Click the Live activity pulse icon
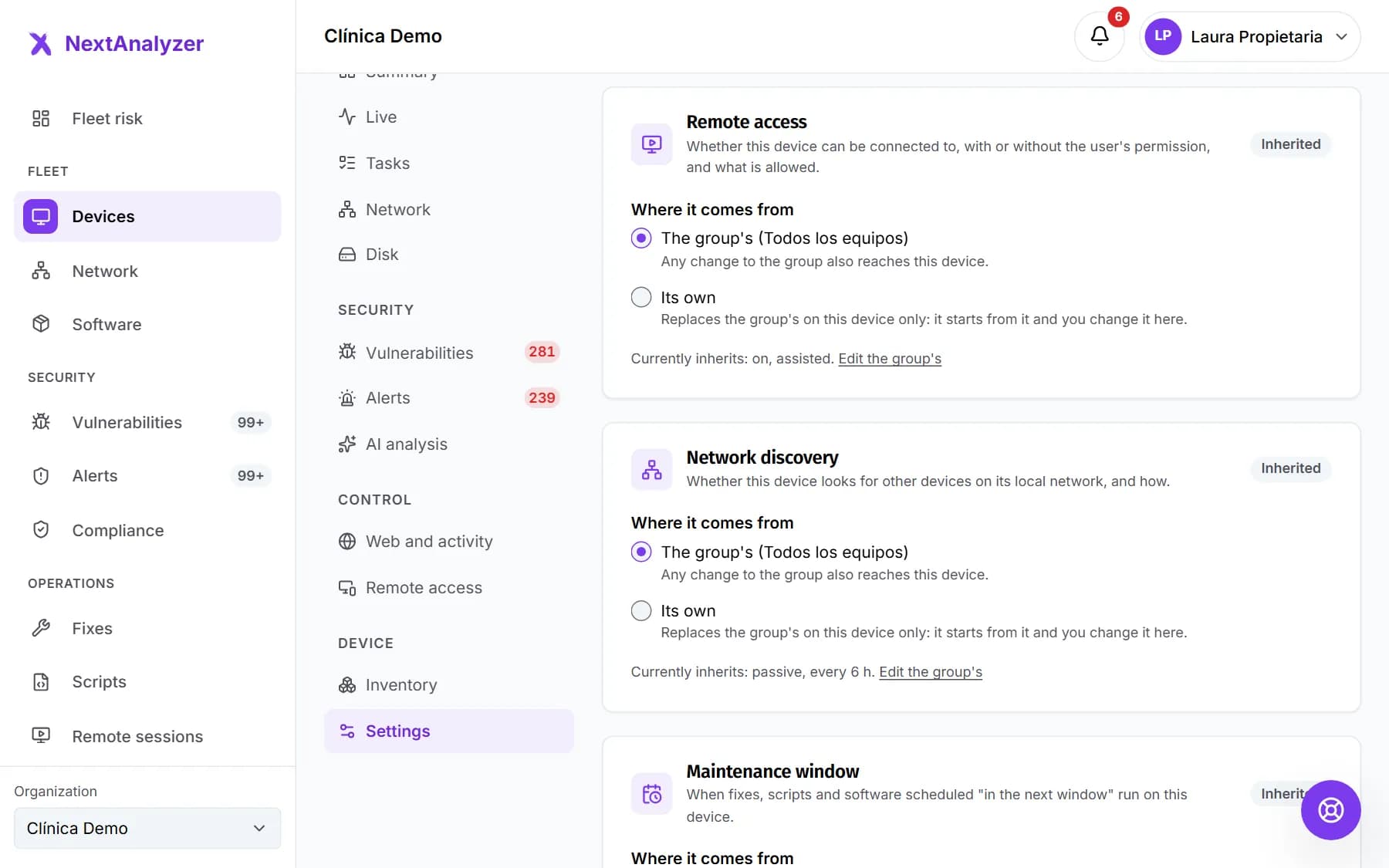1389x868 pixels. click(347, 117)
